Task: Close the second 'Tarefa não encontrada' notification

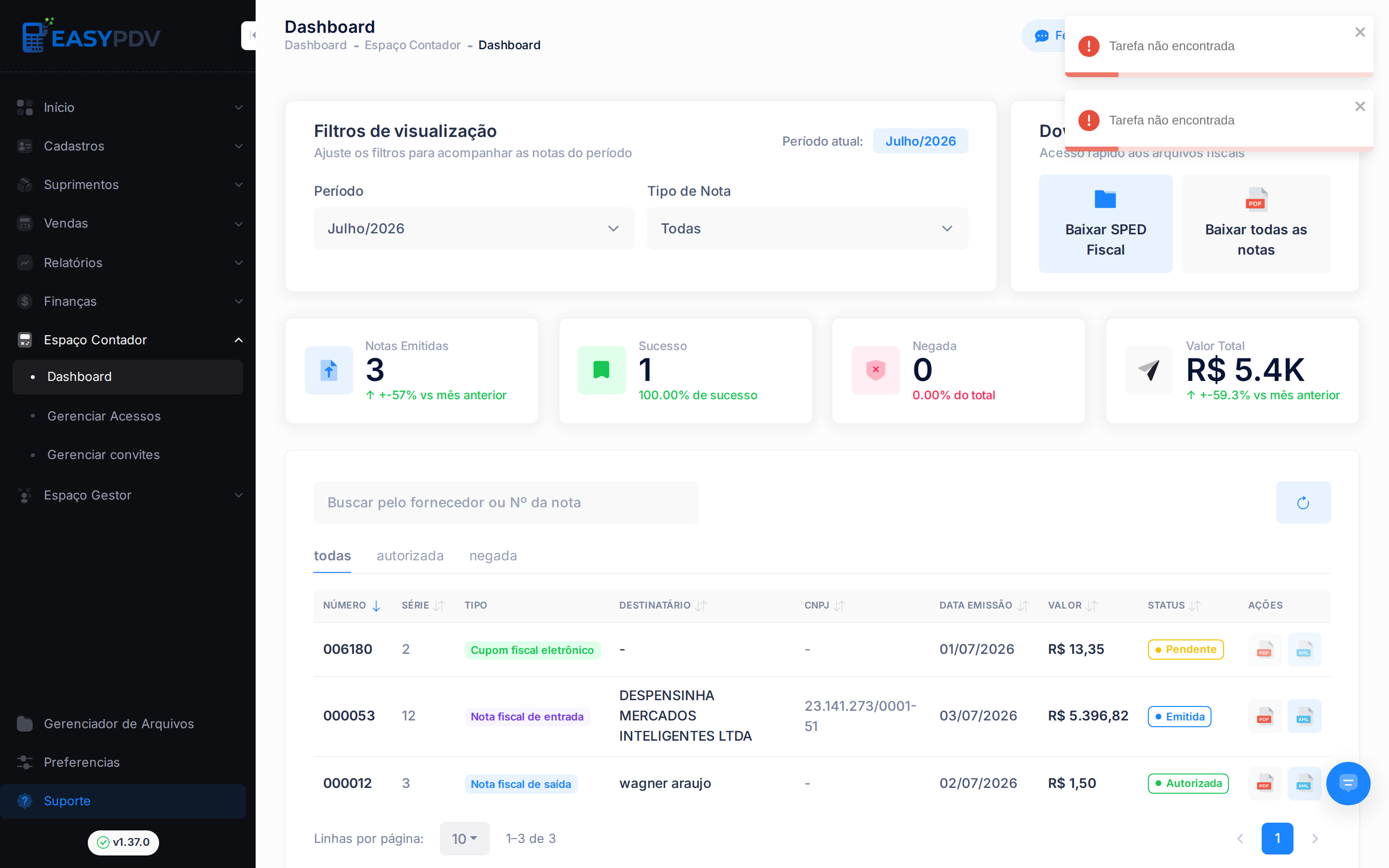Action: click(x=1360, y=106)
